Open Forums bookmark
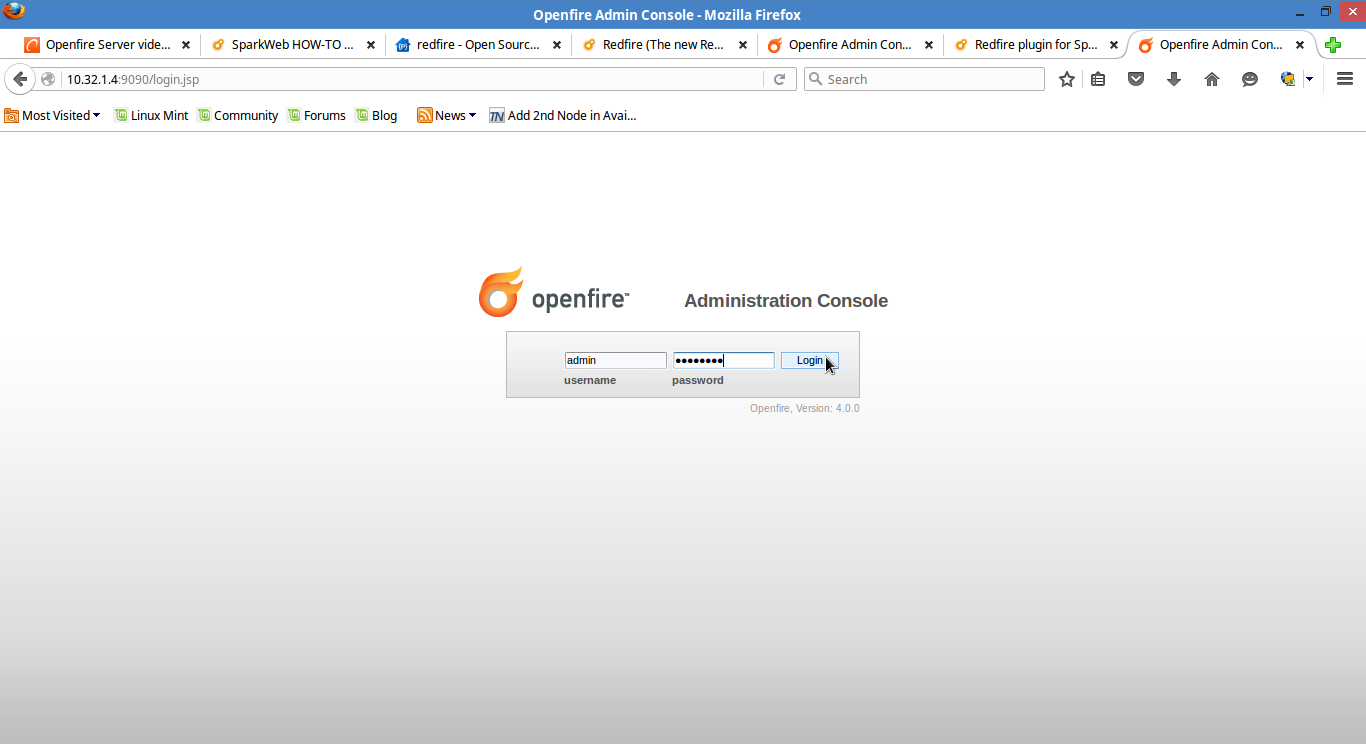Viewport: 1366px width, 744px height. pos(316,115)
